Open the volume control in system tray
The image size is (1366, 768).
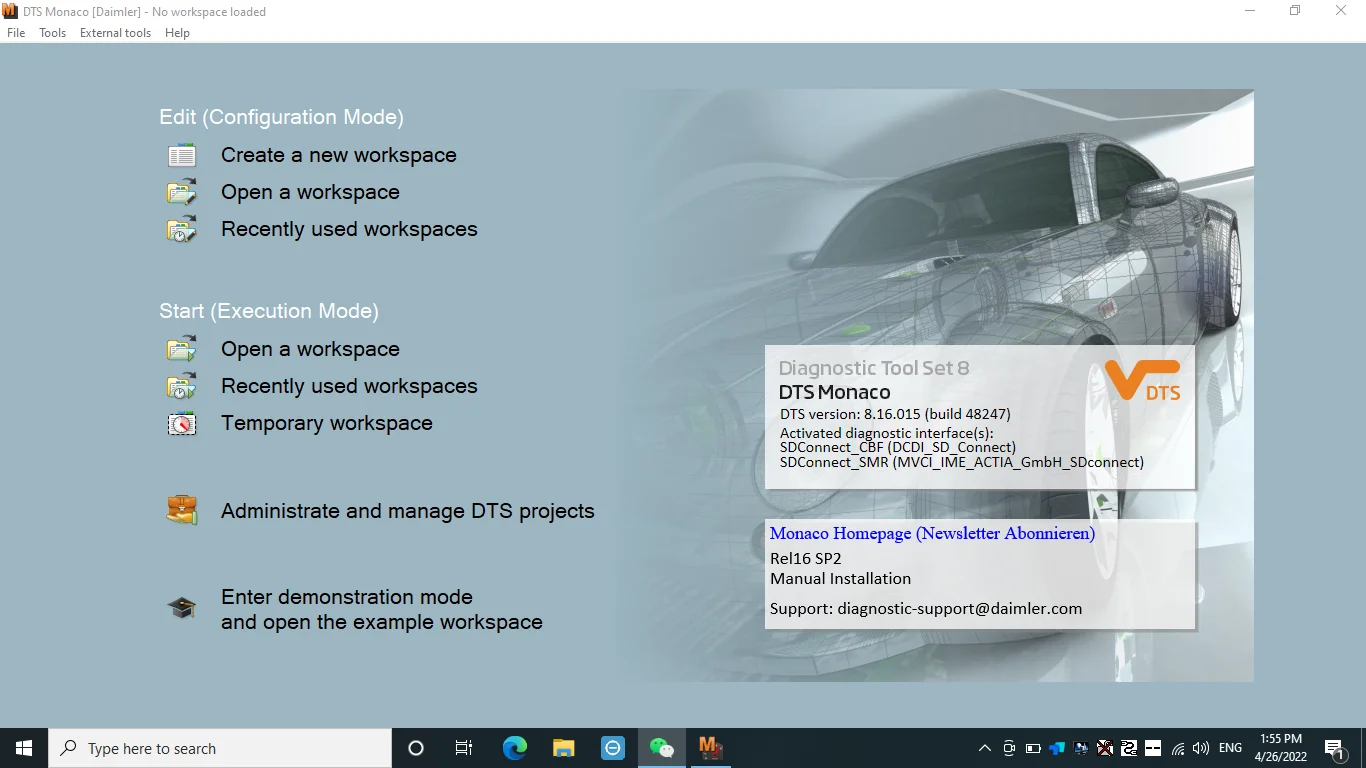coord(1201,748)
